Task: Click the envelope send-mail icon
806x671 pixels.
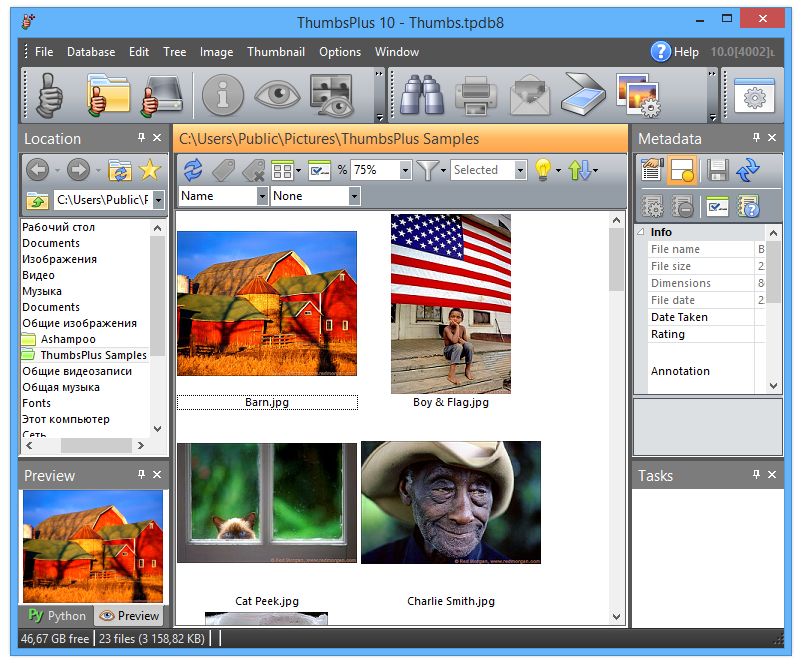Action: pyautogui.click(x=530, y=97)
